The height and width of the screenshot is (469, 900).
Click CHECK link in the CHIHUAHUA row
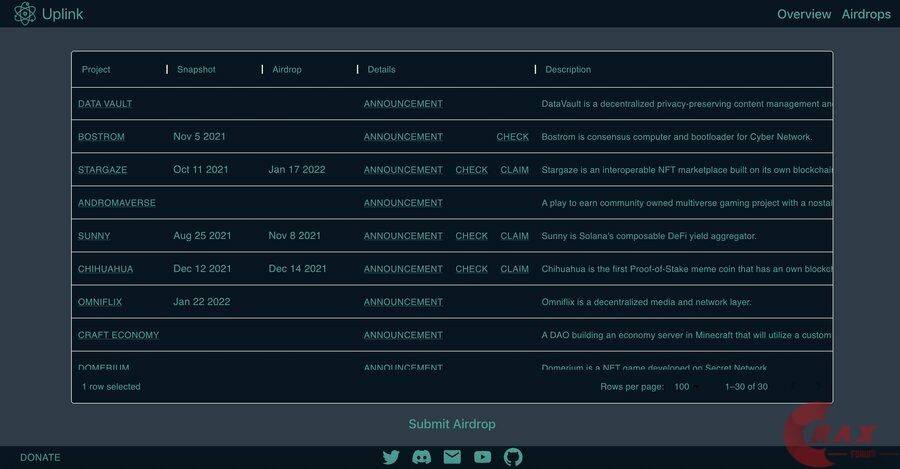click(x=472, y=269)
